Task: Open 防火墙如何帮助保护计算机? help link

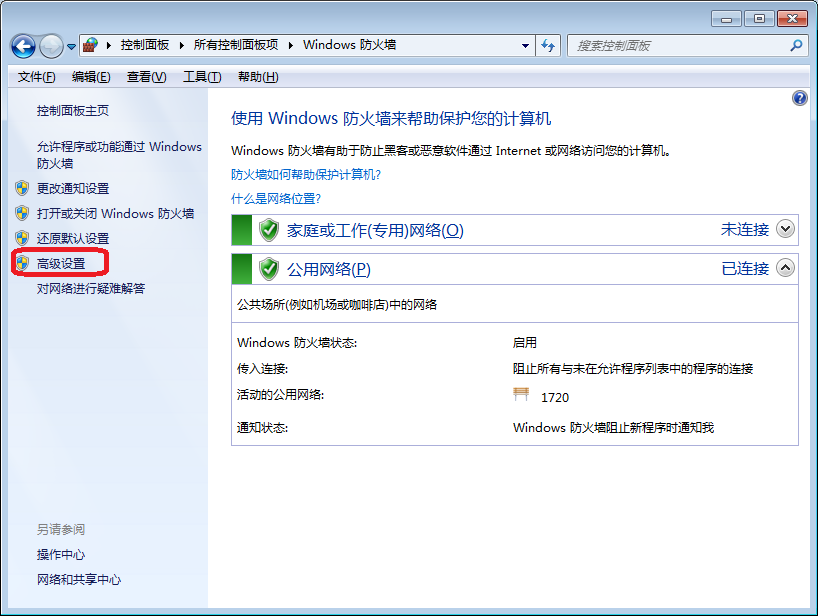Action: point(306,174)
